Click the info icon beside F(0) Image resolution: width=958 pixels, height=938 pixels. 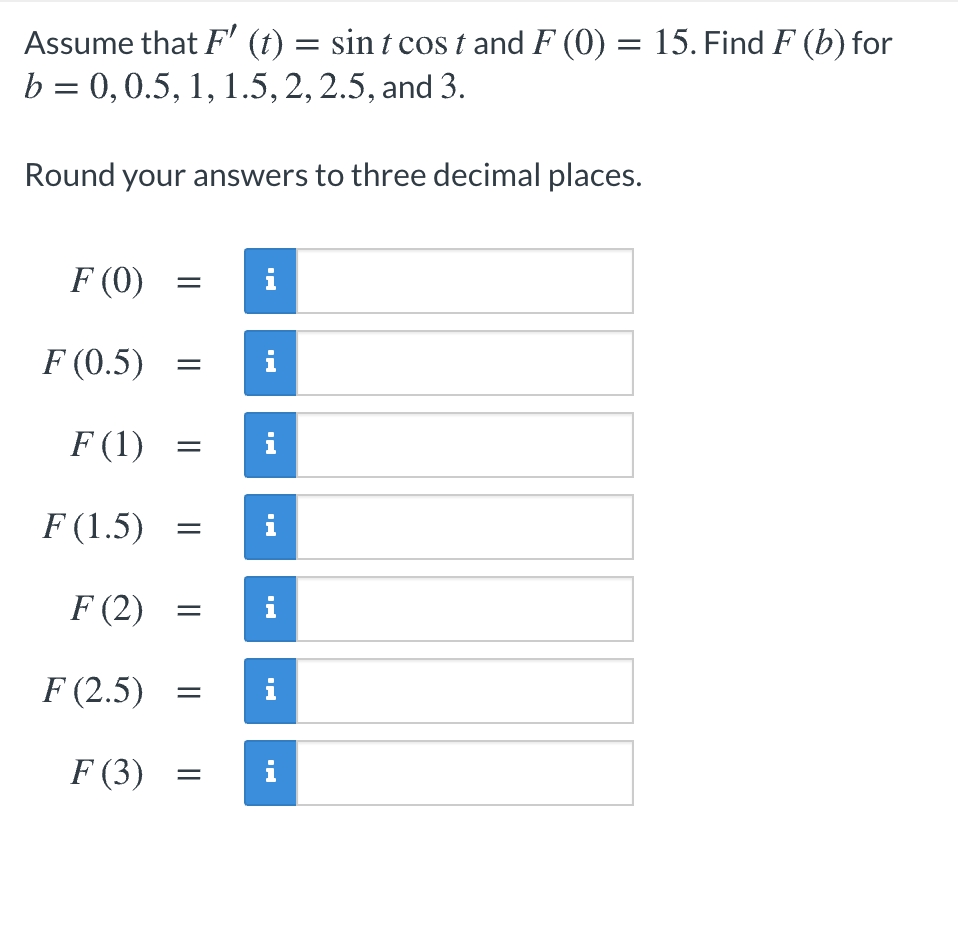268,281
